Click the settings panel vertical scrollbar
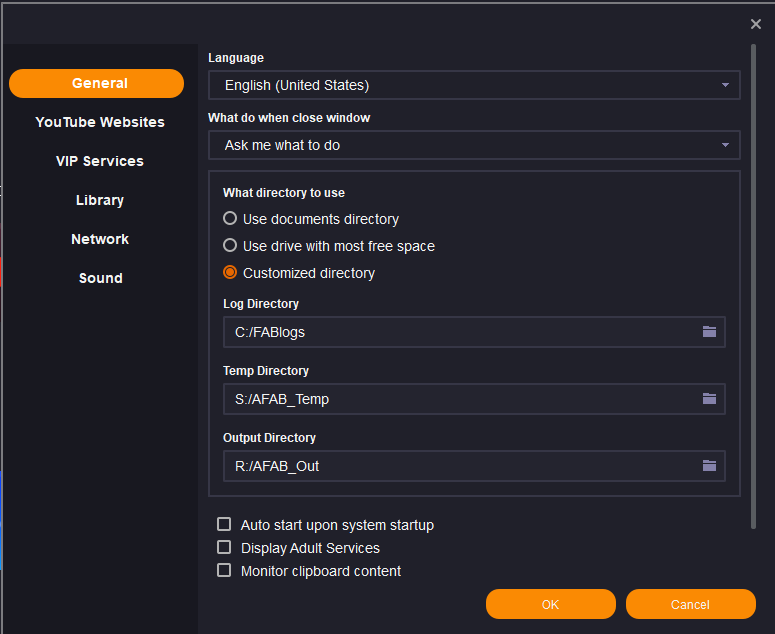Screen dimensions: 775x634 point(753,287)
